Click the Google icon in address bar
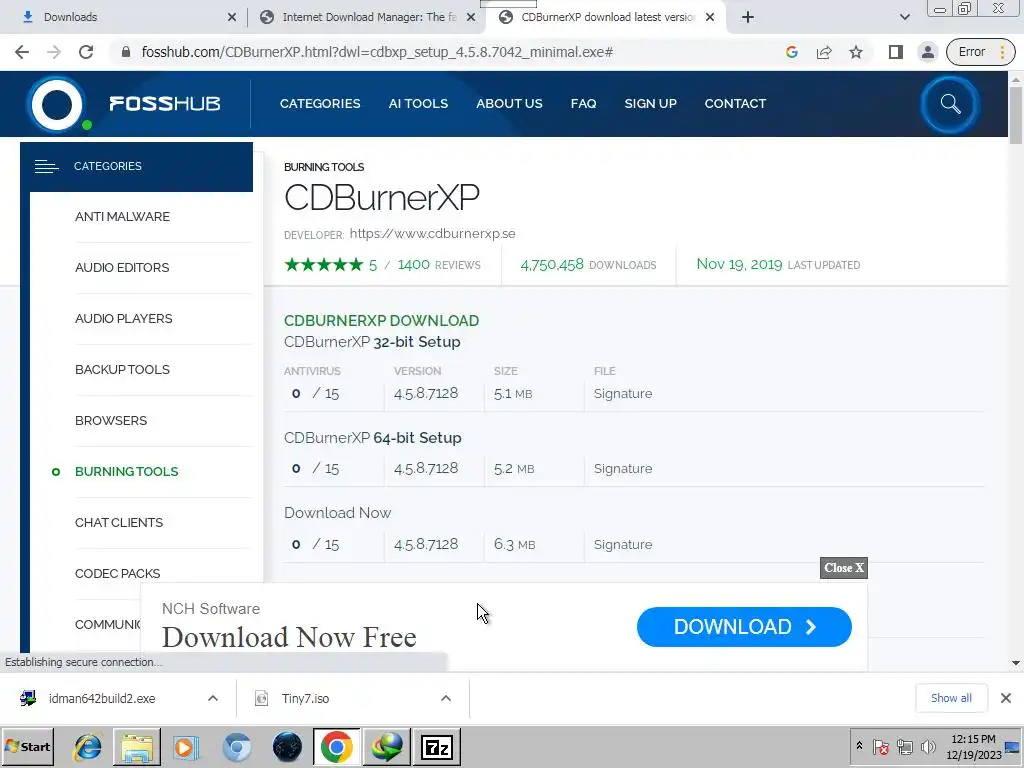Screen dimensions: 1024x768 click(792, 52)
